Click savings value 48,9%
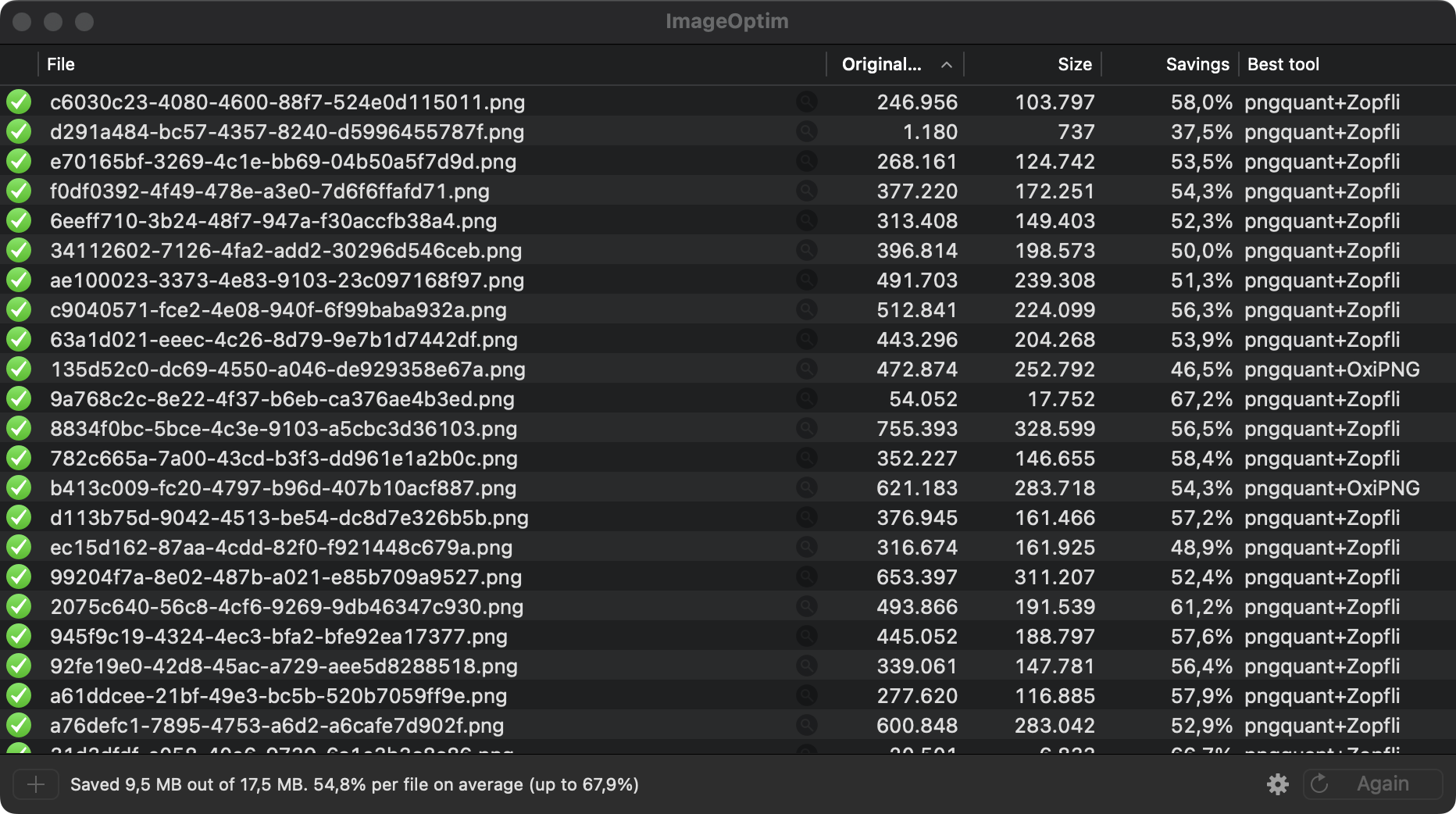 point(1201,548)
